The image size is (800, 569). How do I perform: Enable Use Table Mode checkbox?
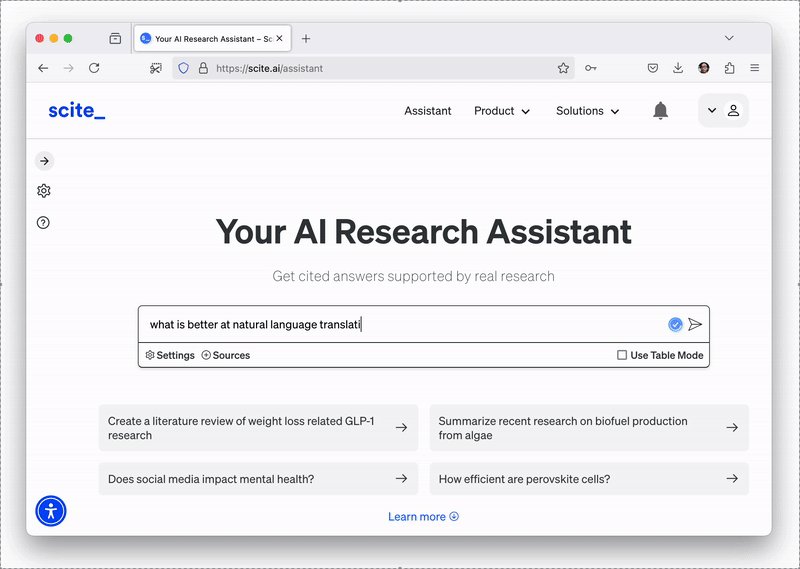pos(622,355)
